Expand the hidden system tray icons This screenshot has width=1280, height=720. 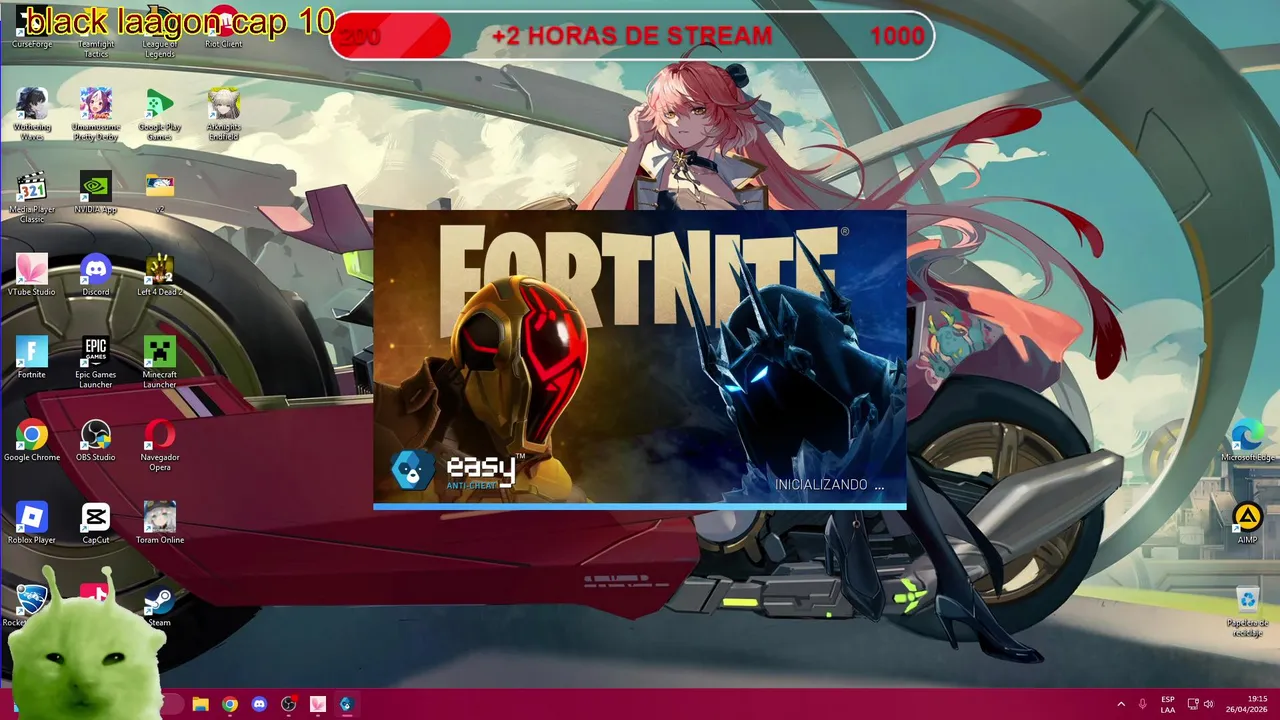[x=1121, y=704]
